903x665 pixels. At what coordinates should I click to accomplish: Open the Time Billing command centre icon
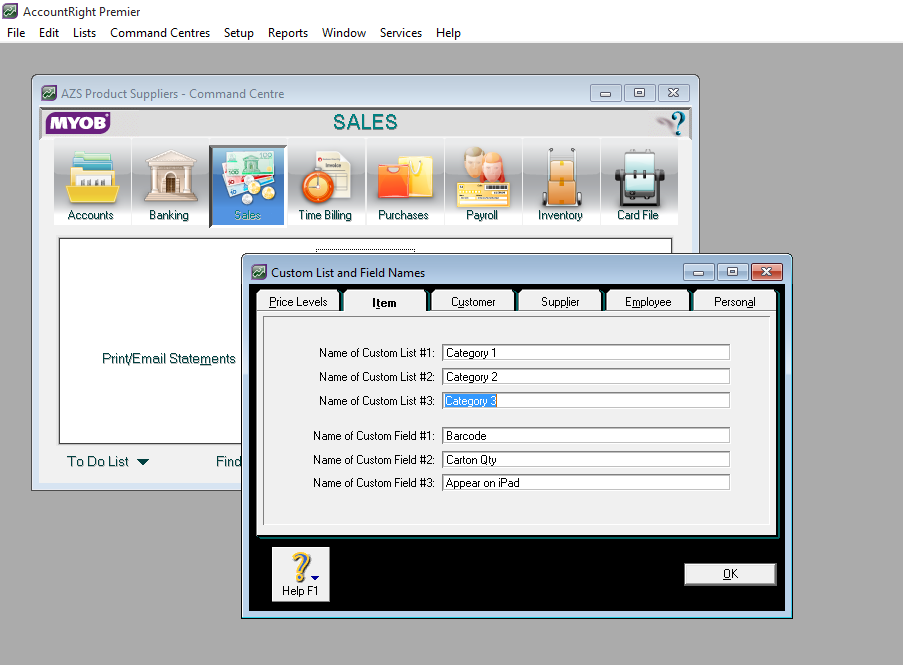[325, 183]
